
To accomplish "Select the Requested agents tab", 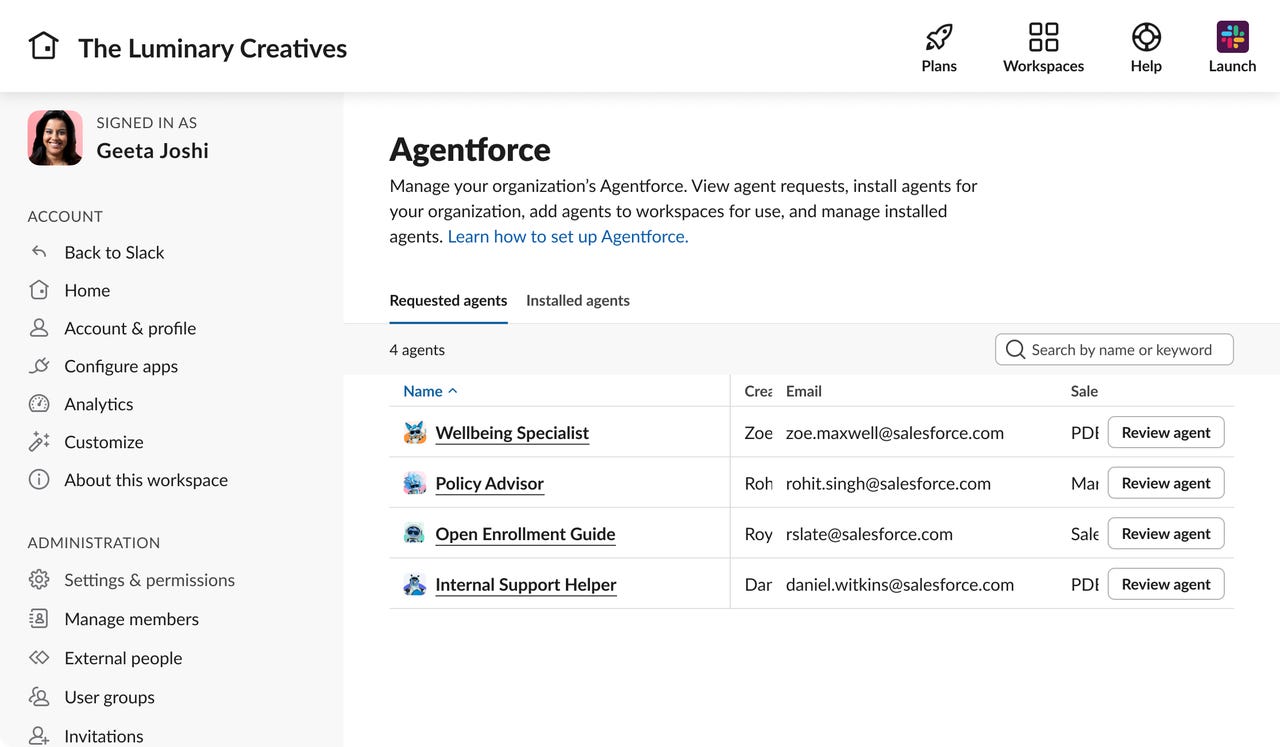I will point(448,300).
